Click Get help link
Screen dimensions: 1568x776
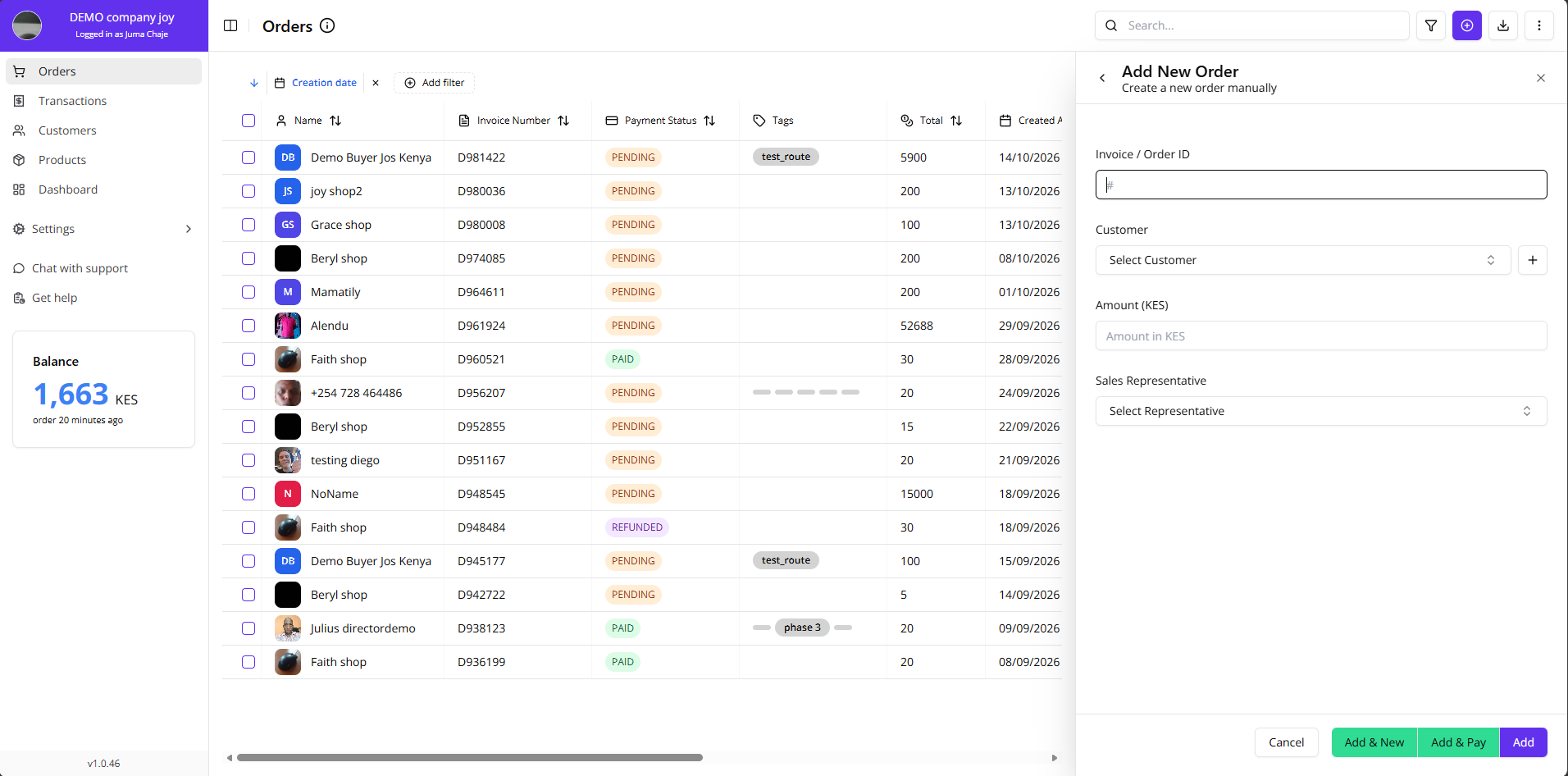point(54,298)
